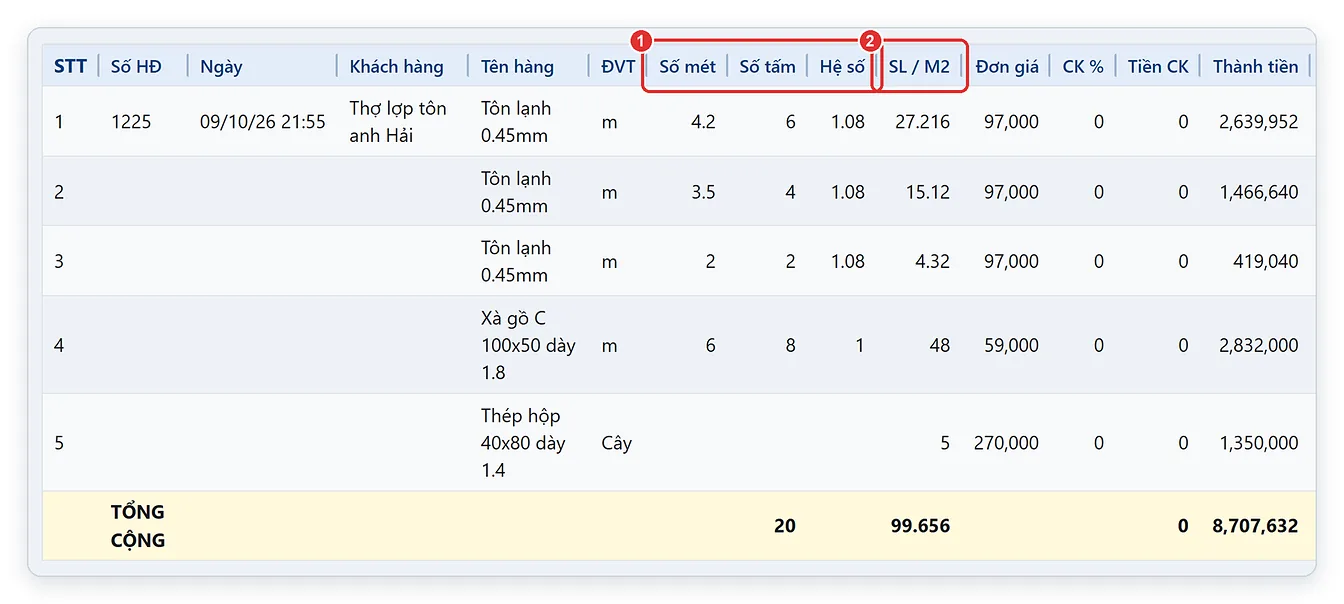Click the unit price 59,000

pos(1010,346)
